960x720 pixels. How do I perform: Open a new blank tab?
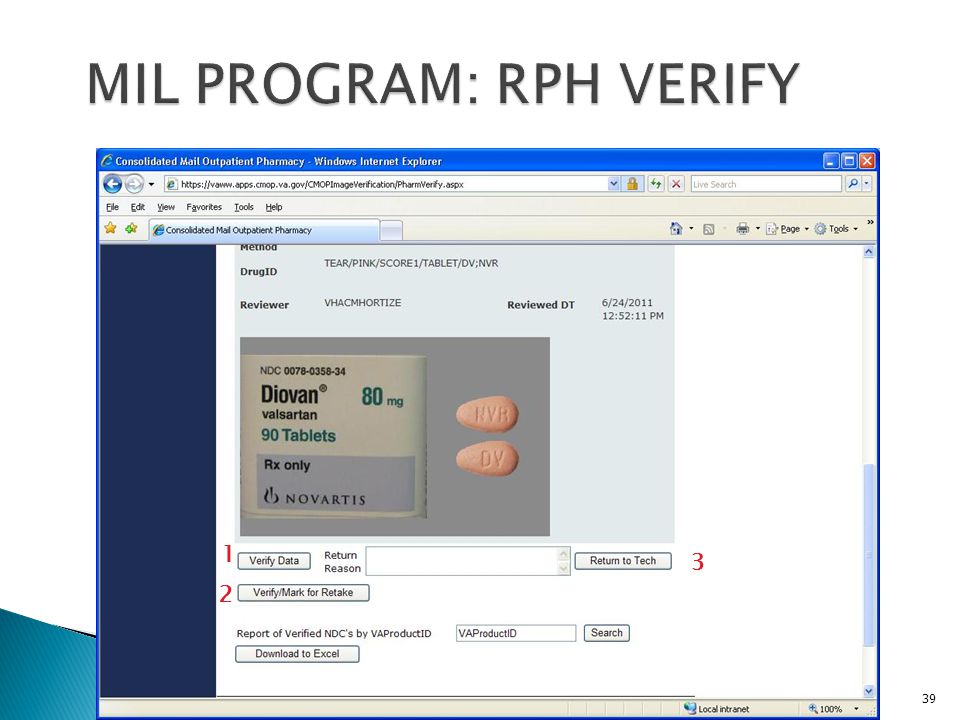coord(391,231)
